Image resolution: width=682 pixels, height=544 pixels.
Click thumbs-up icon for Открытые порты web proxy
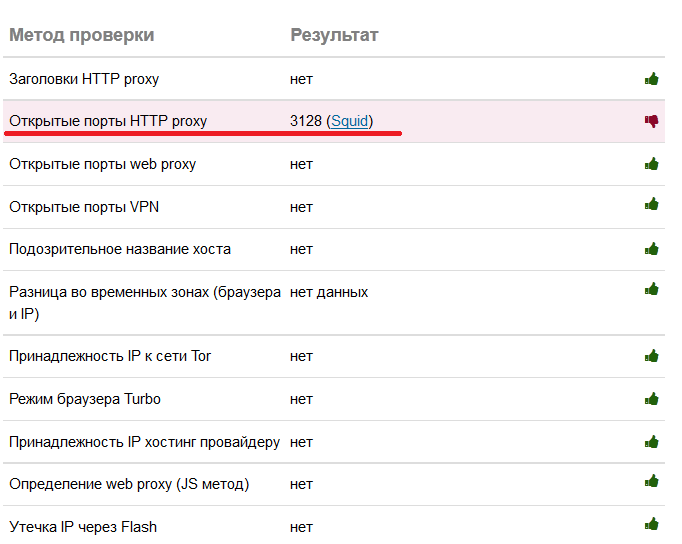[x=651, y=164]
